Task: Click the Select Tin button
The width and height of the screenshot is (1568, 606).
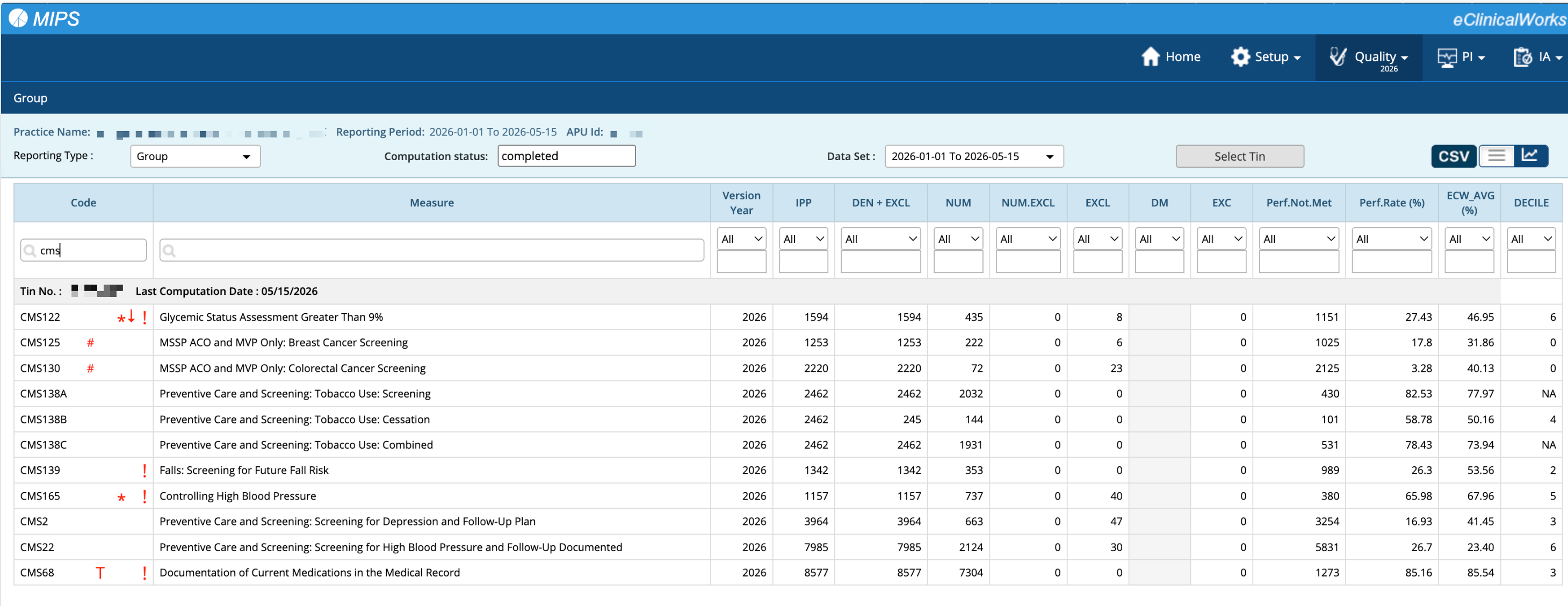Action: 1239,156
